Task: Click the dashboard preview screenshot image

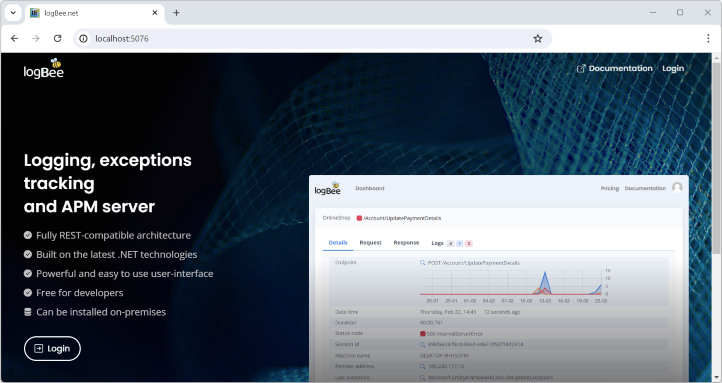Action: 499,279
